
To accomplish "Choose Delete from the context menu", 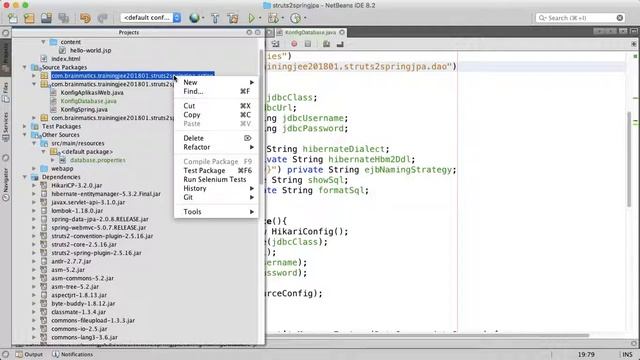I will [x=217, y=138].
